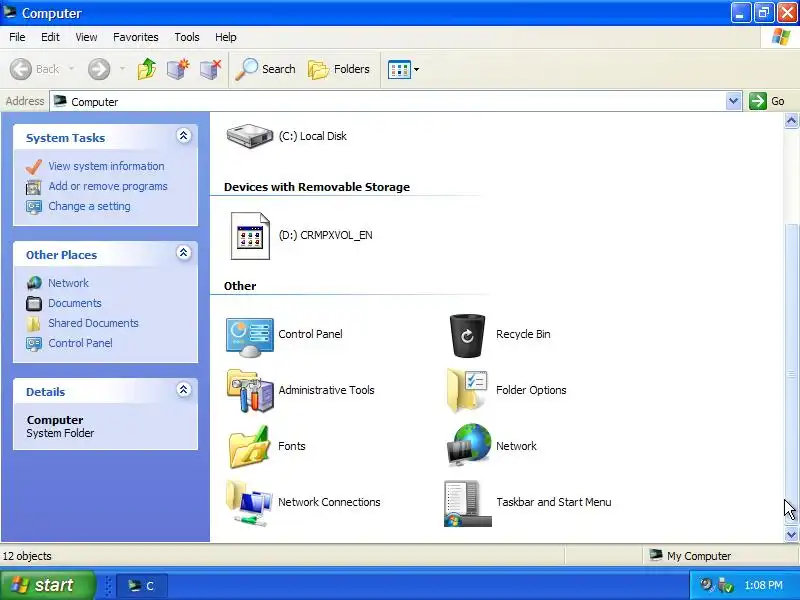Open the Network globe icon in Other section

(x=468, y=445)
